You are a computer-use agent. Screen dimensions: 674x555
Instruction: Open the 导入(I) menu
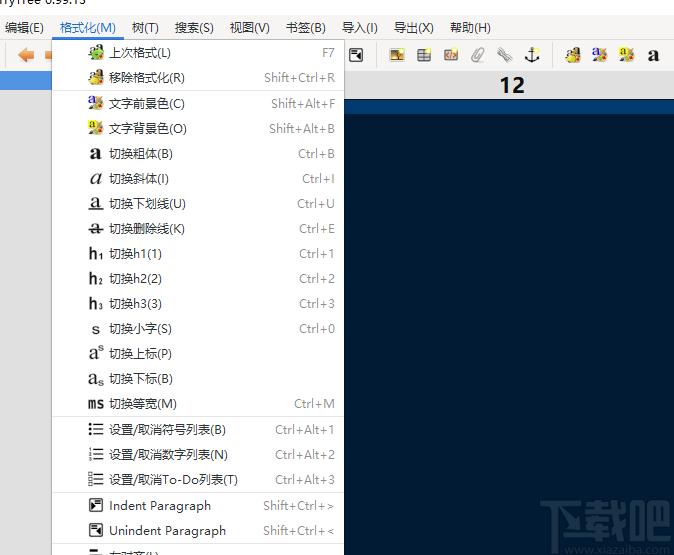(359, 28)
